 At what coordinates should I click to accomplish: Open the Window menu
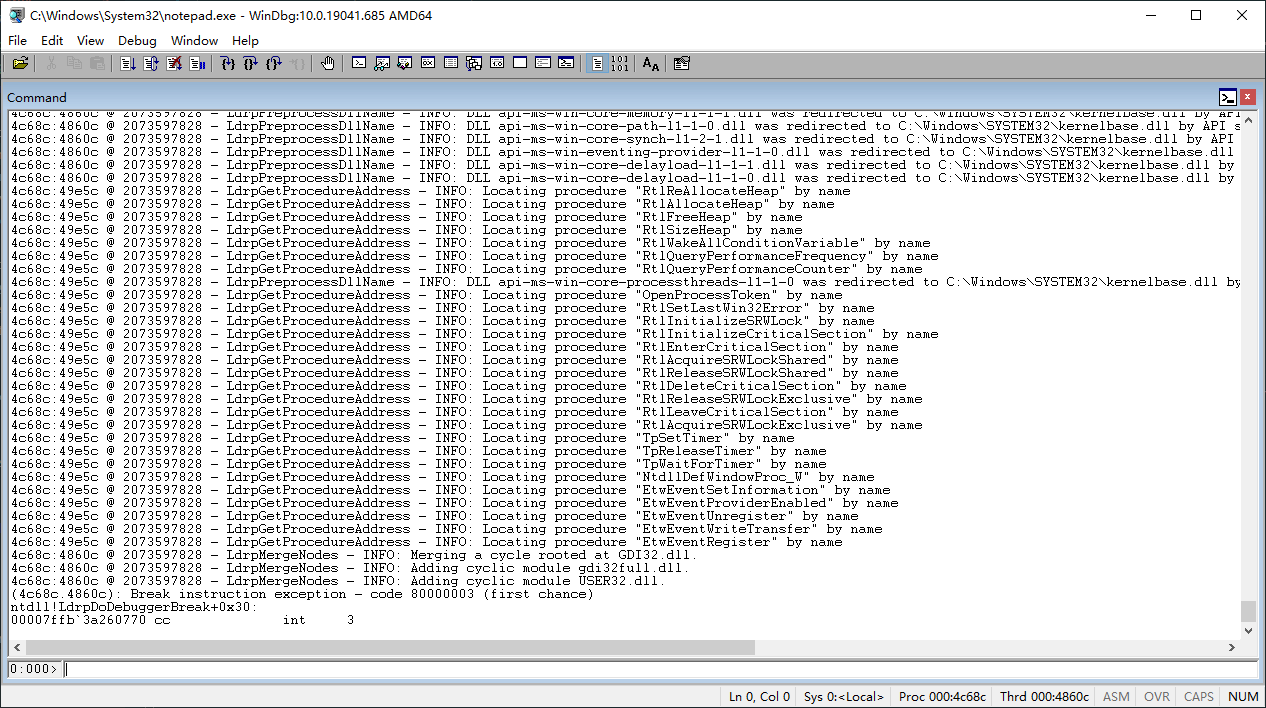[194, 41]
